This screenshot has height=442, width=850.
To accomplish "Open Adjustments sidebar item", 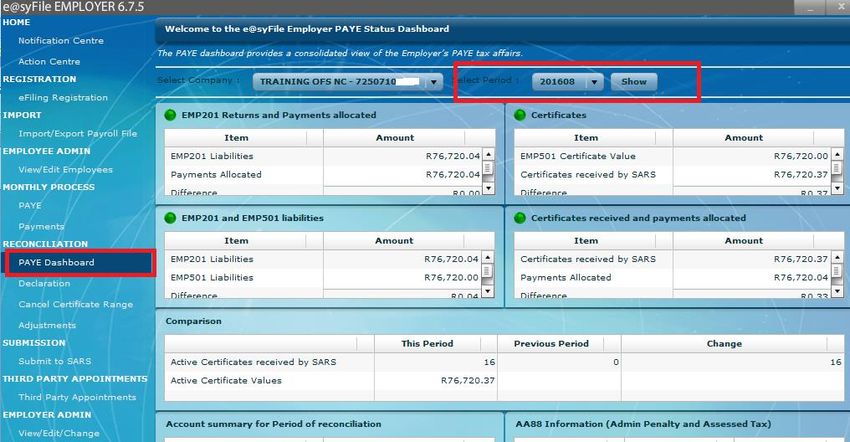I will [47, 325].
